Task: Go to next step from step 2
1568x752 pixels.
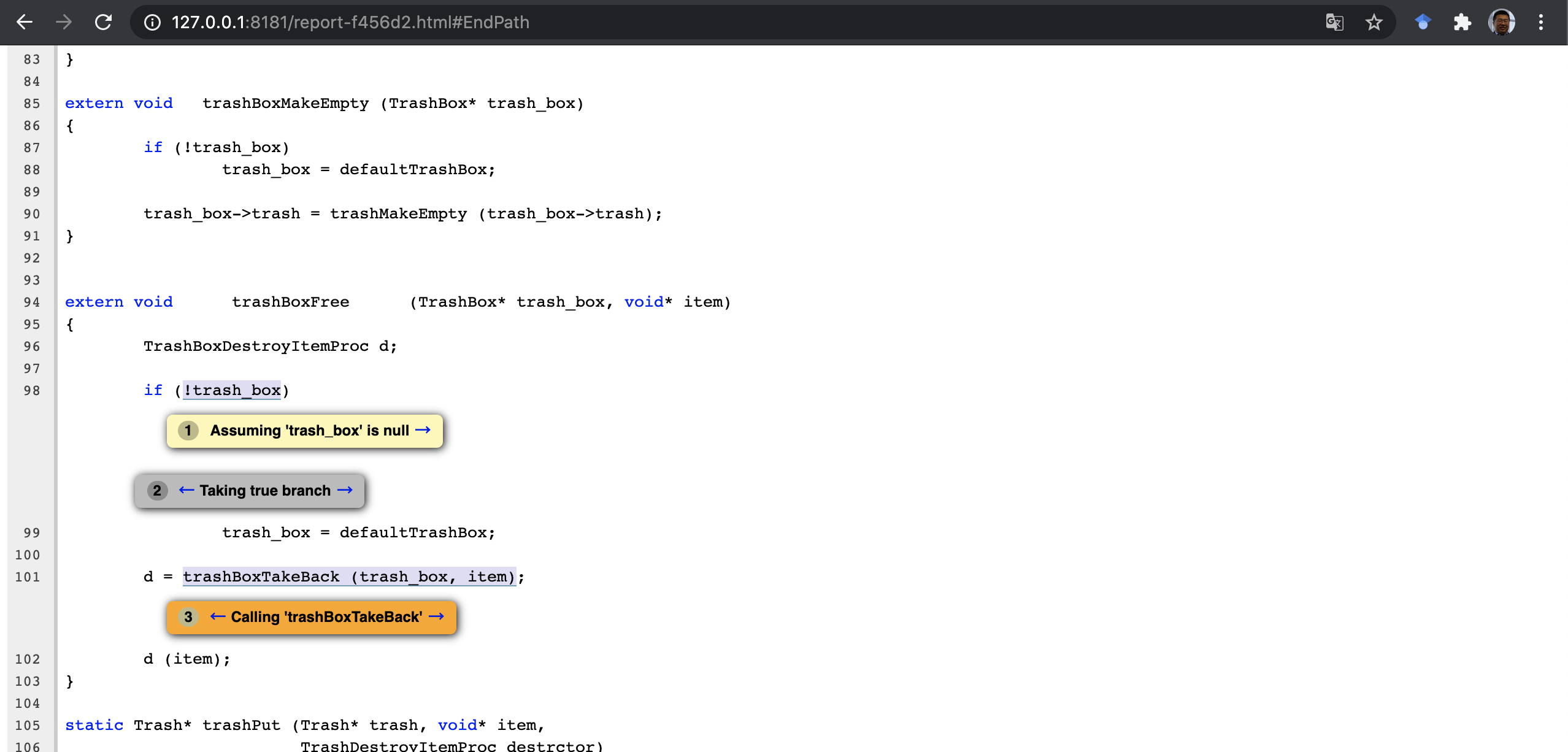Action: click(x=345, y=490)
